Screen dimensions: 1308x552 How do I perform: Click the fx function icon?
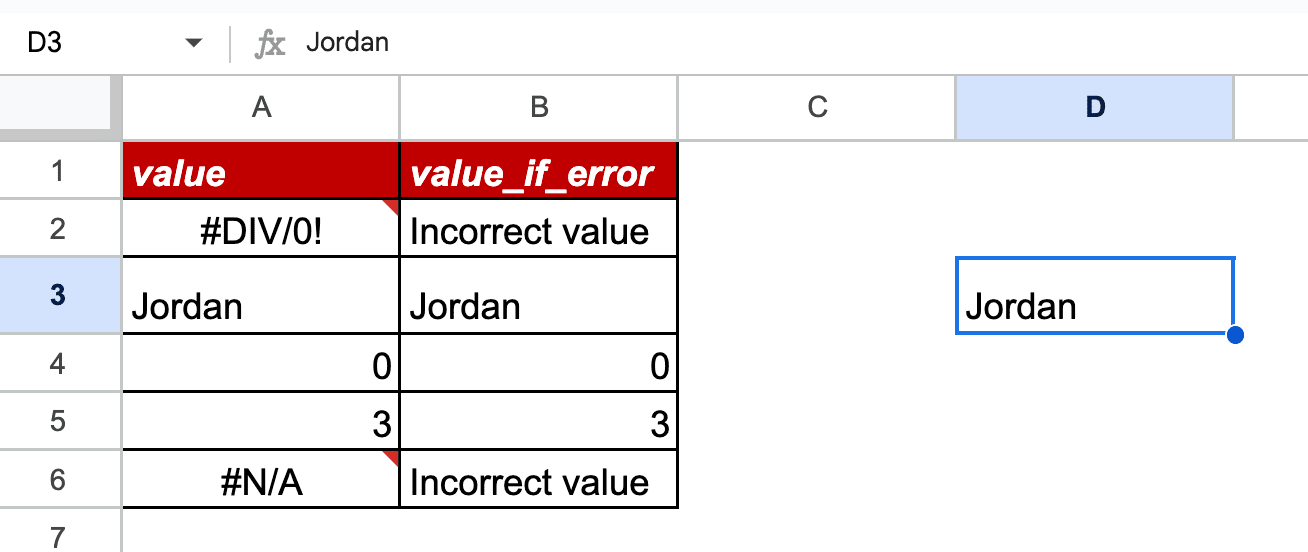coord(270,43)
